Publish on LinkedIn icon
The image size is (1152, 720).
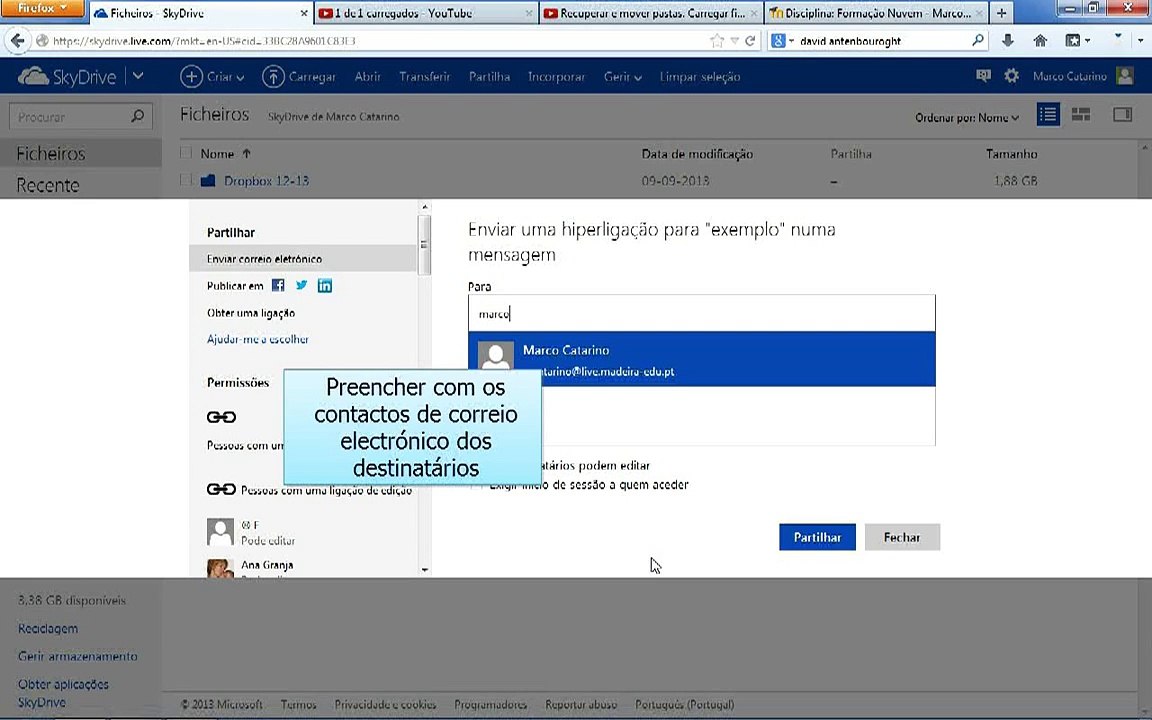(x=325, y=285)
